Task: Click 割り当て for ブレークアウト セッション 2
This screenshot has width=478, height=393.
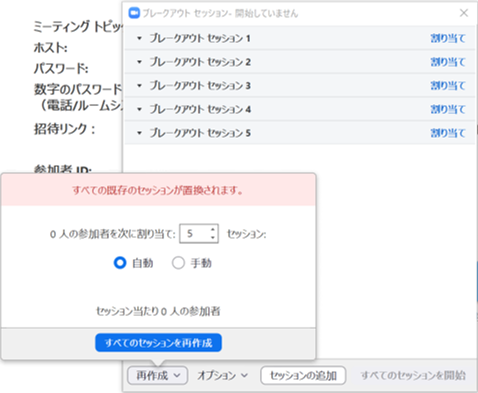Action: point(448,62)
